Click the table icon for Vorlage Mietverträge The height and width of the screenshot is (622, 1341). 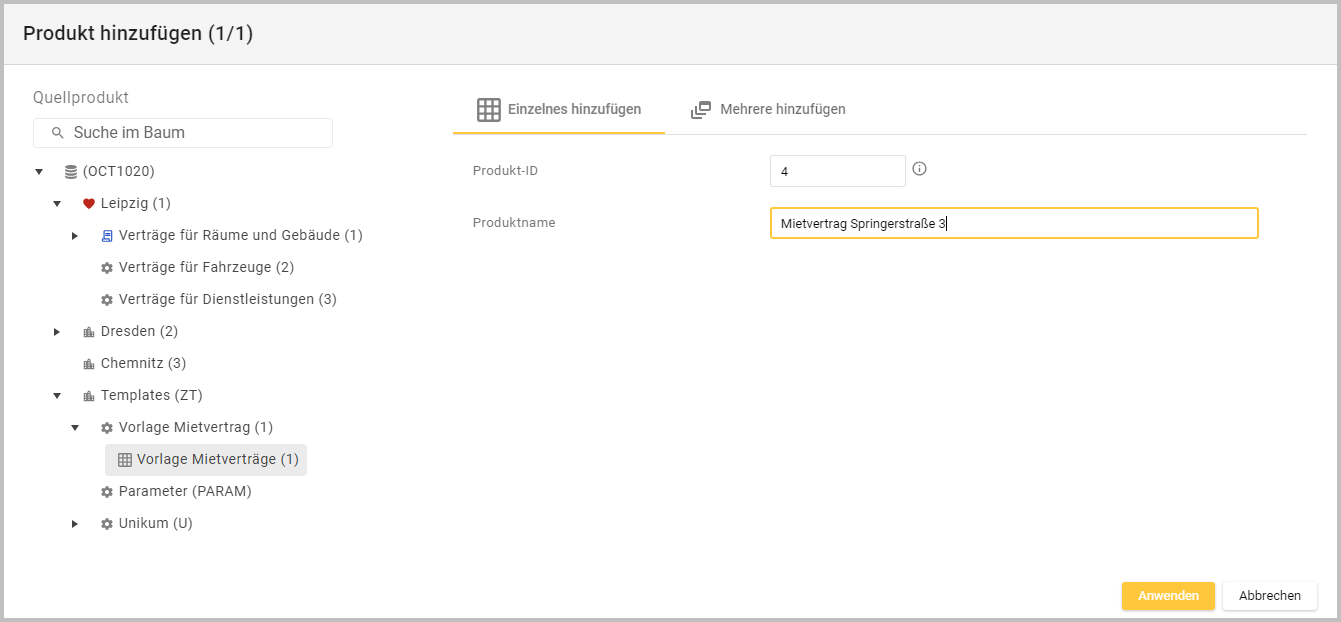(x=125, y=460)
